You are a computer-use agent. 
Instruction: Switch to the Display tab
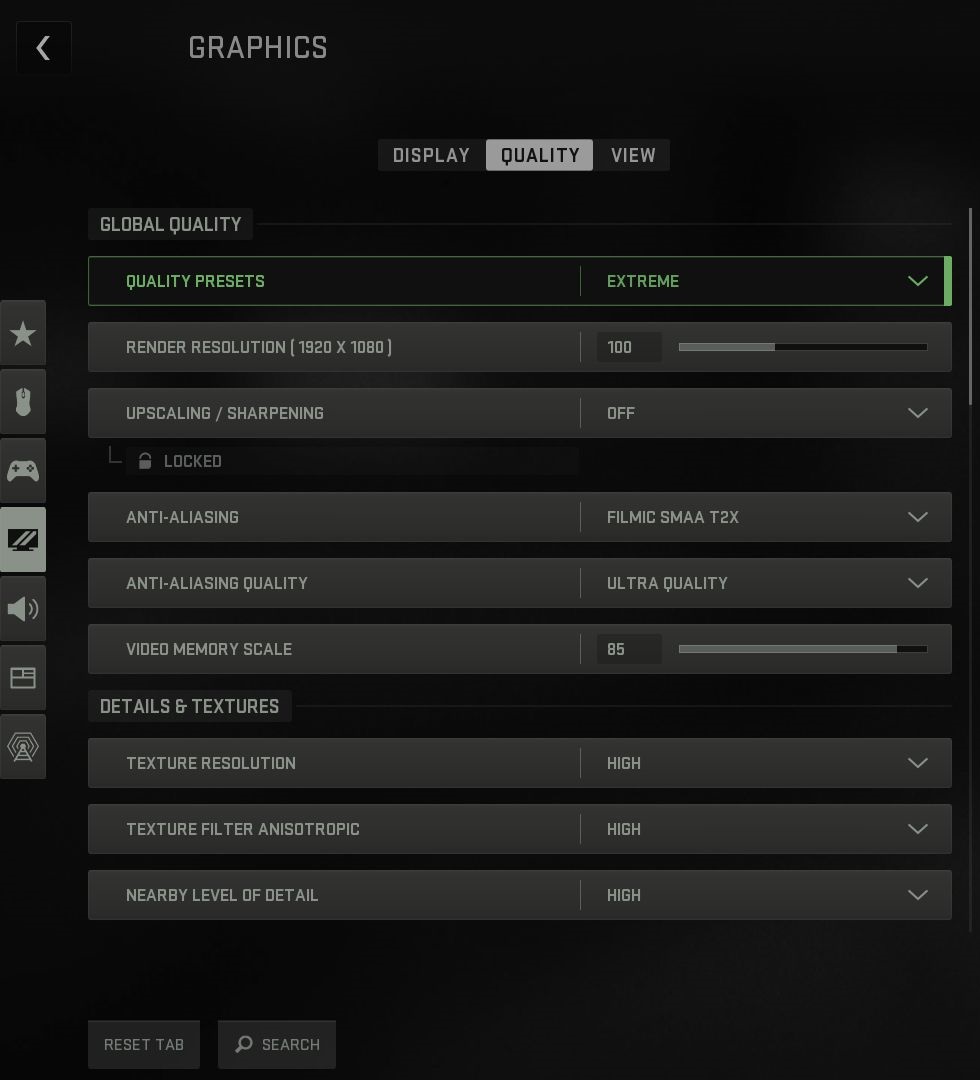pos(432,155)
